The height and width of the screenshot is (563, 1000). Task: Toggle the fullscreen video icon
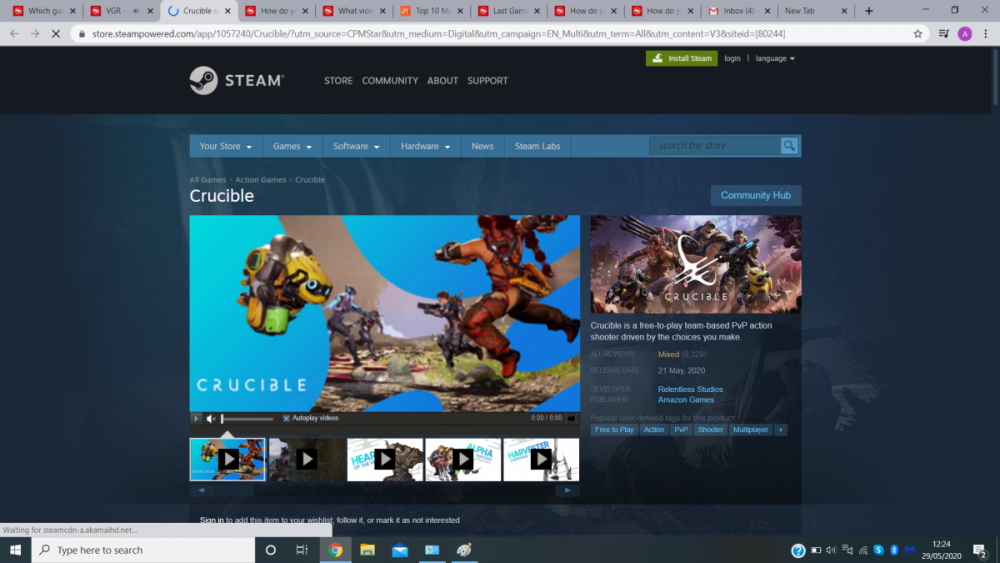(x=571, y=418)
